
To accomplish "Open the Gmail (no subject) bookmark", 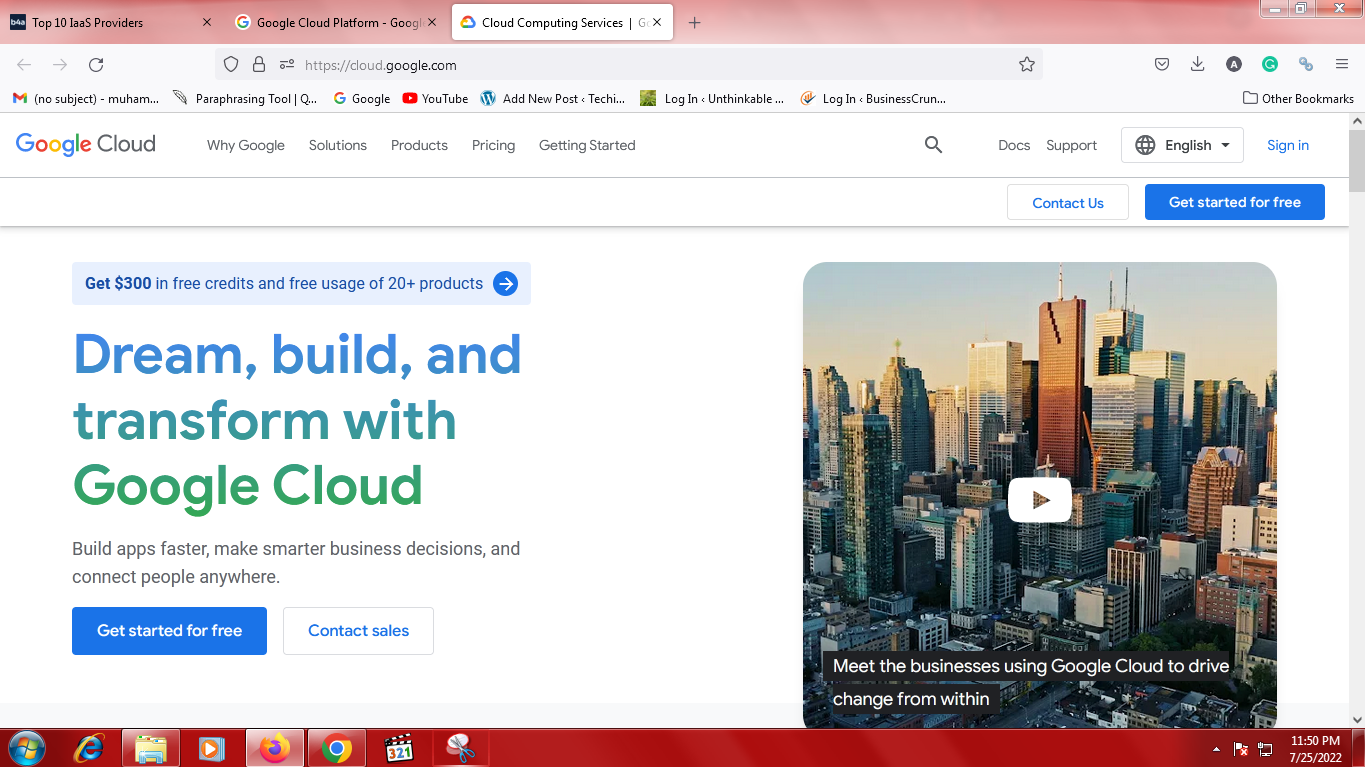I will click(85, 98).
